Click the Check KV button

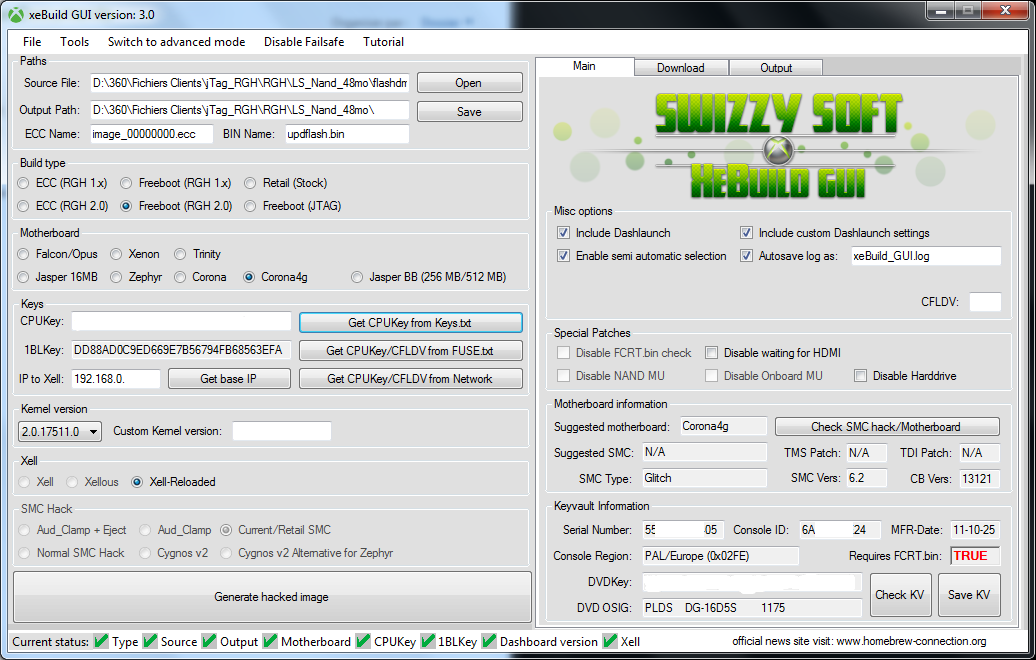coord(900,594)
